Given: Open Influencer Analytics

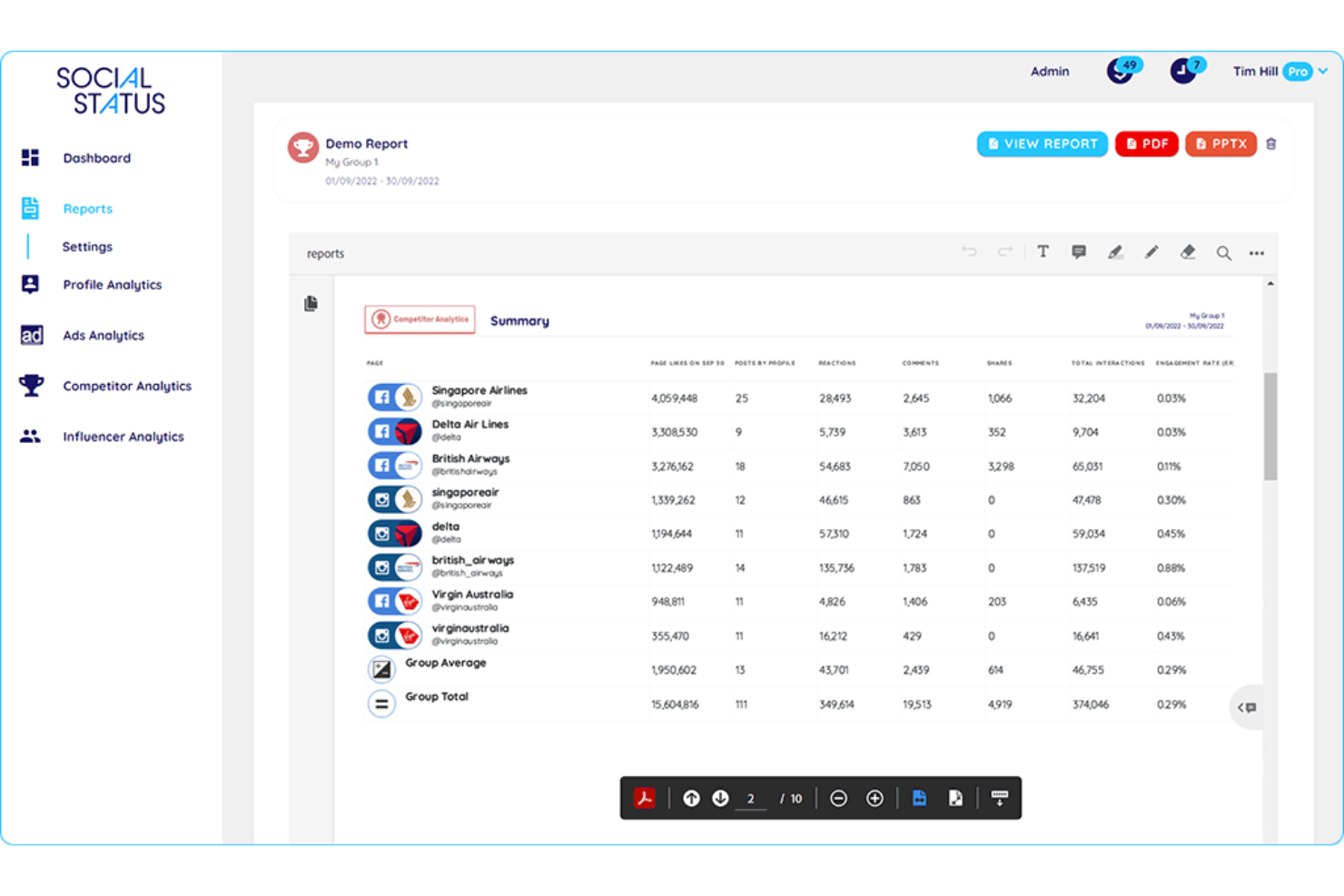Looking at the screenshot, I should click(x=123, y=438).
